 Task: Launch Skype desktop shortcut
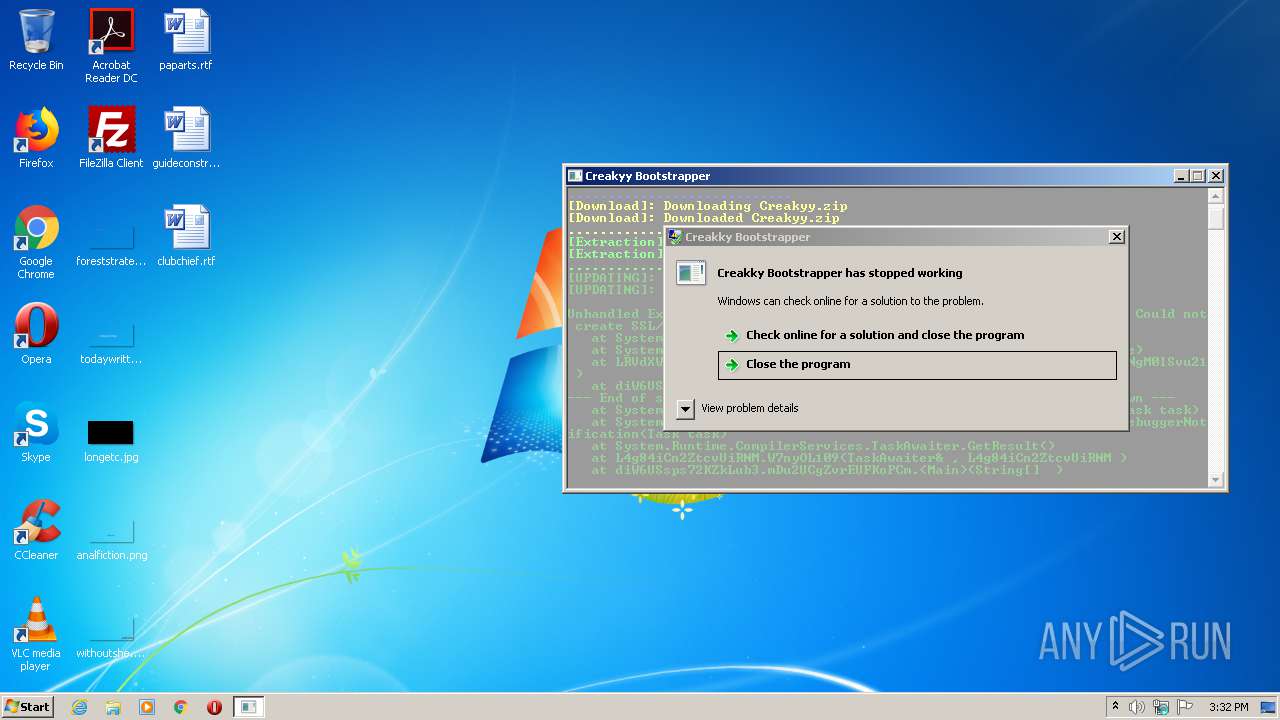point(36,433)
